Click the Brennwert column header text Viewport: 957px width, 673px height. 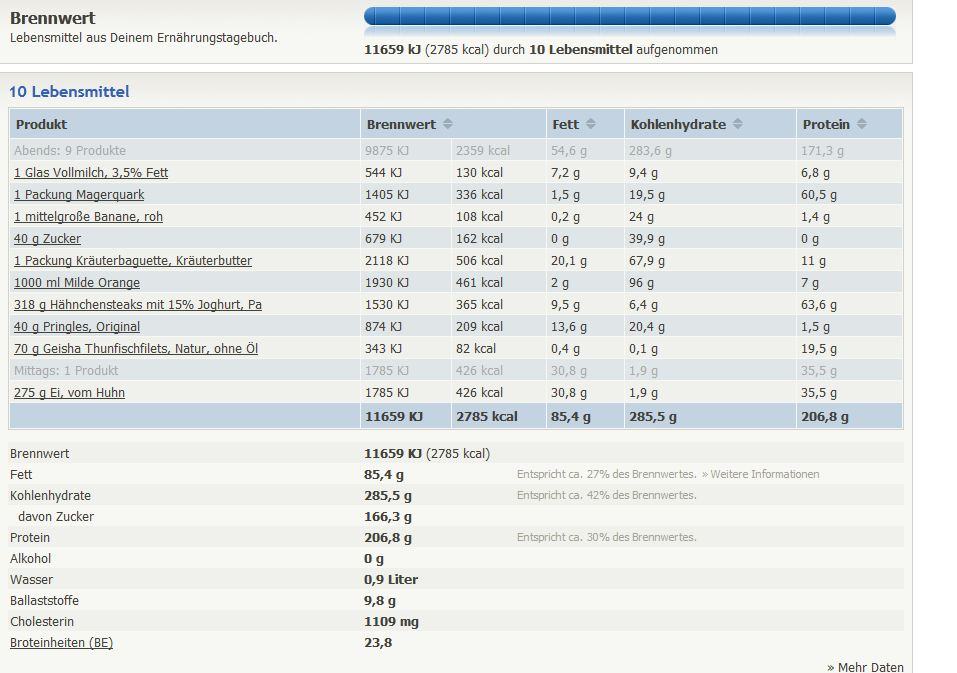point(401,124)
